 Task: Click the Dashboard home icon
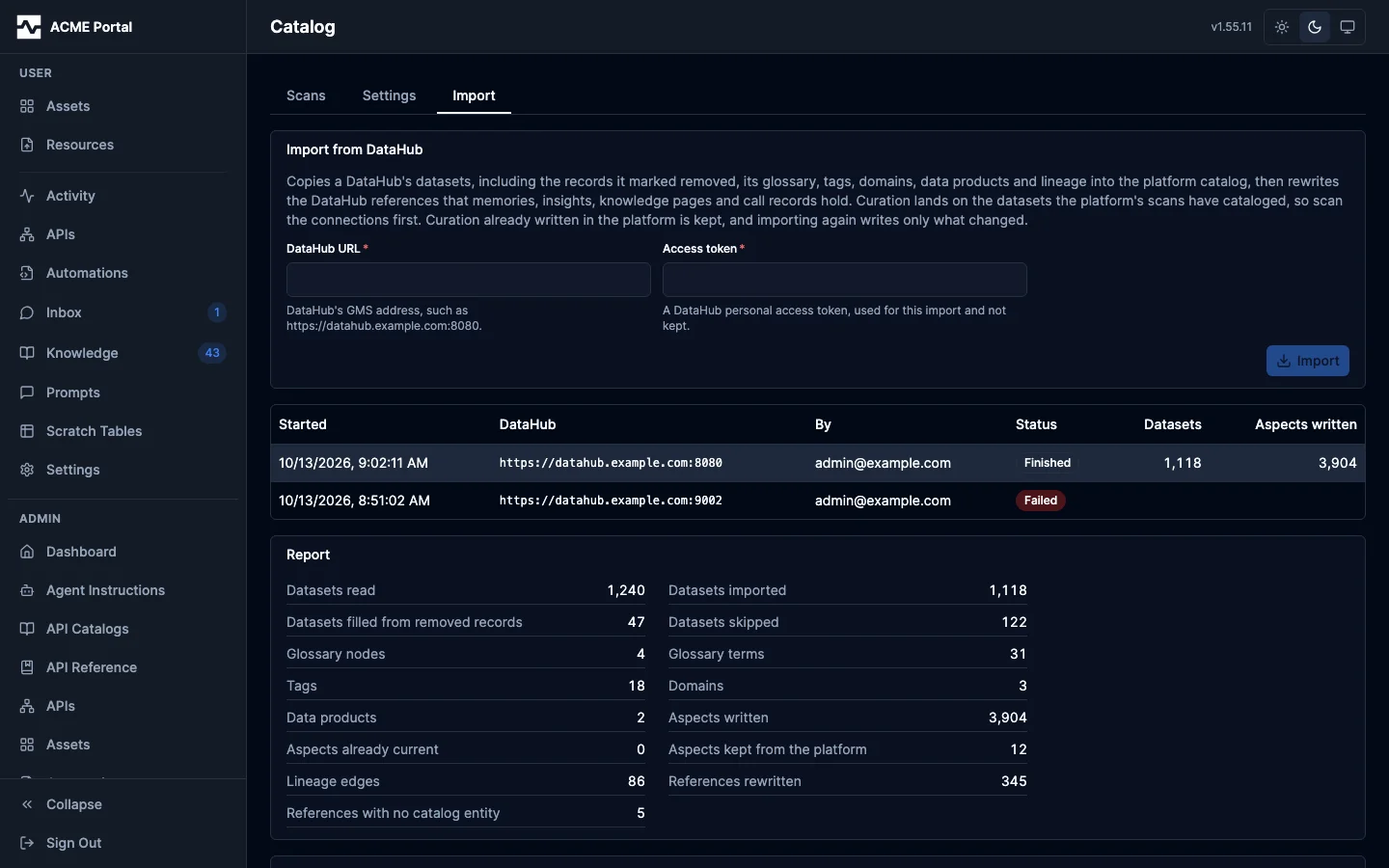click(x=27, y=552)
